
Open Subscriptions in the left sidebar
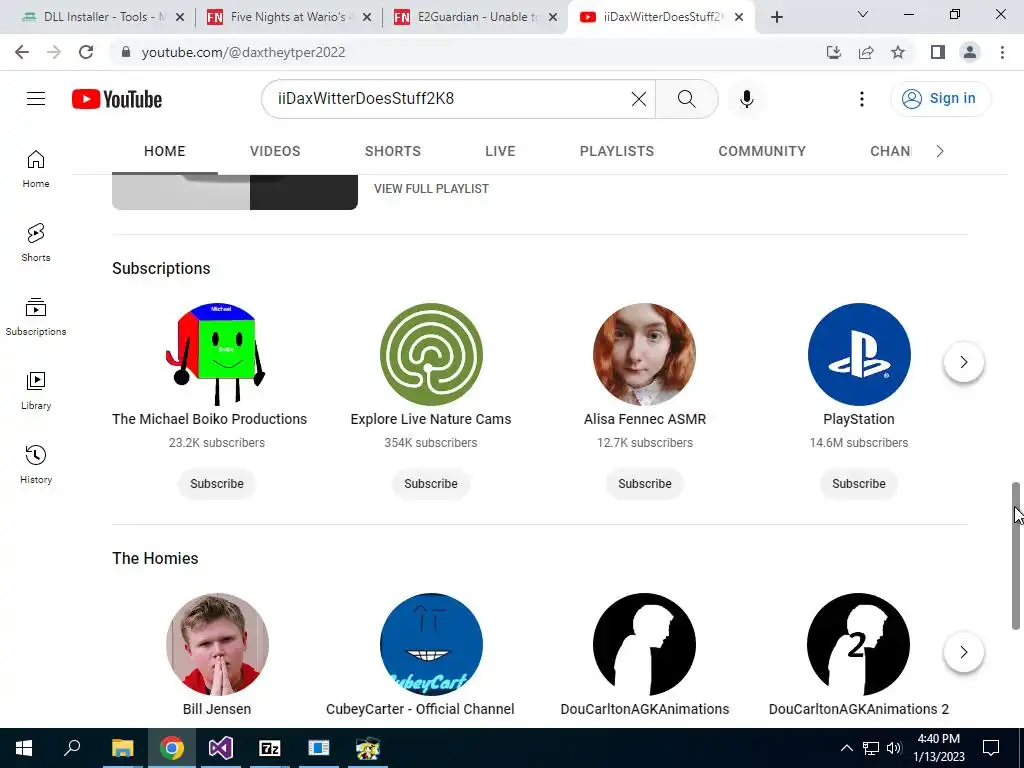tap(36, 317)
